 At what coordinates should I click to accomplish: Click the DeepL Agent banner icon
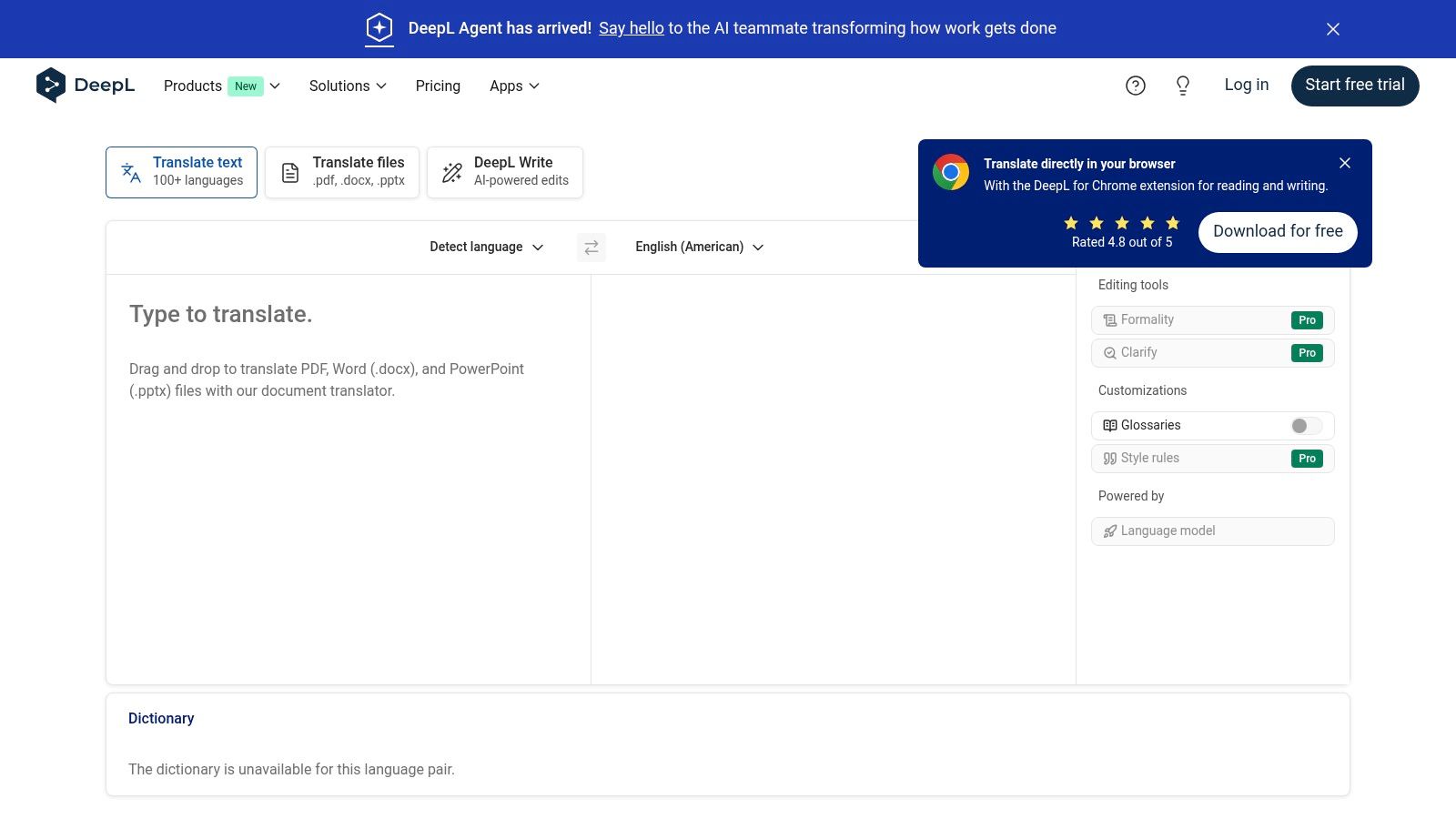pyautogui.click(x=379, y=28)
